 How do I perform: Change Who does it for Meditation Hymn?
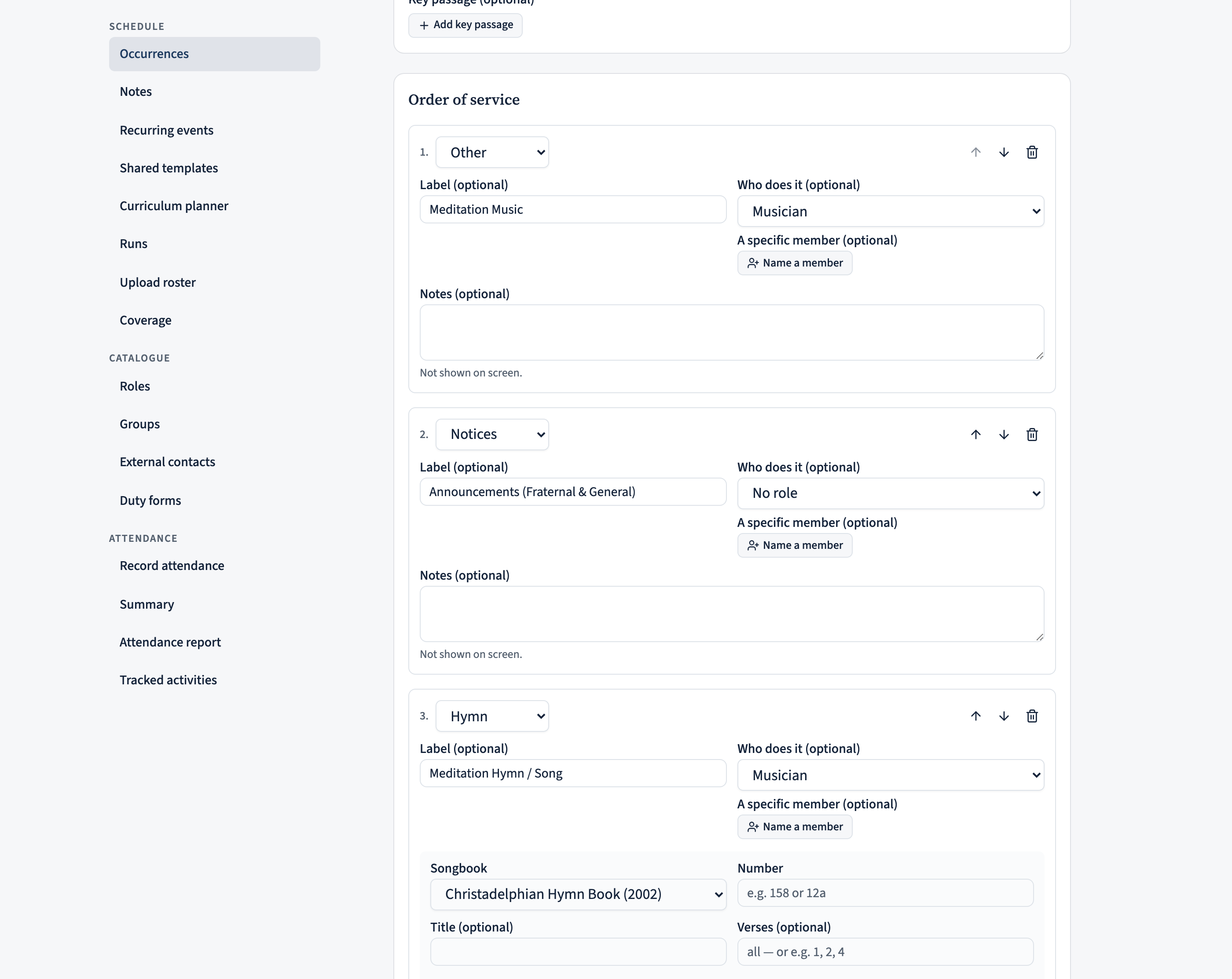890,775
